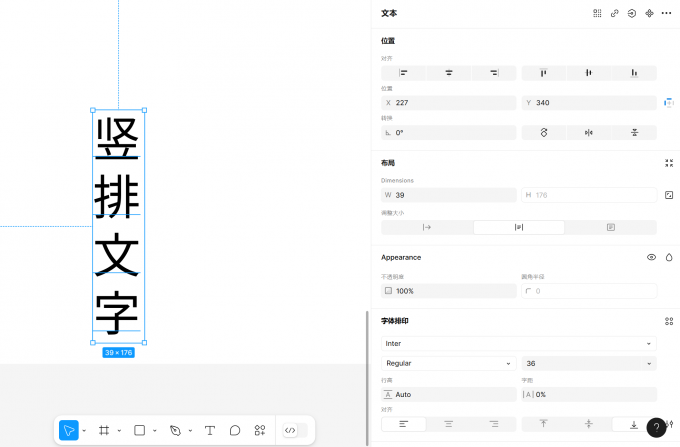This screenshot has width=680, height=447.
Task: Click create component icon in header
Action: click(649, 13)
